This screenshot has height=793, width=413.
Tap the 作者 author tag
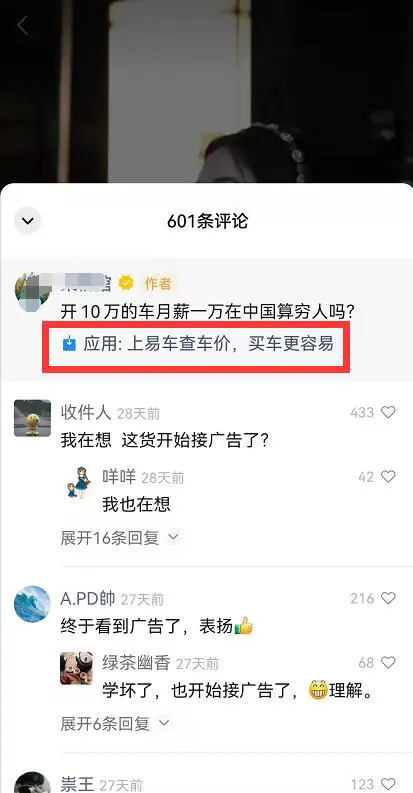pos(158,283)
